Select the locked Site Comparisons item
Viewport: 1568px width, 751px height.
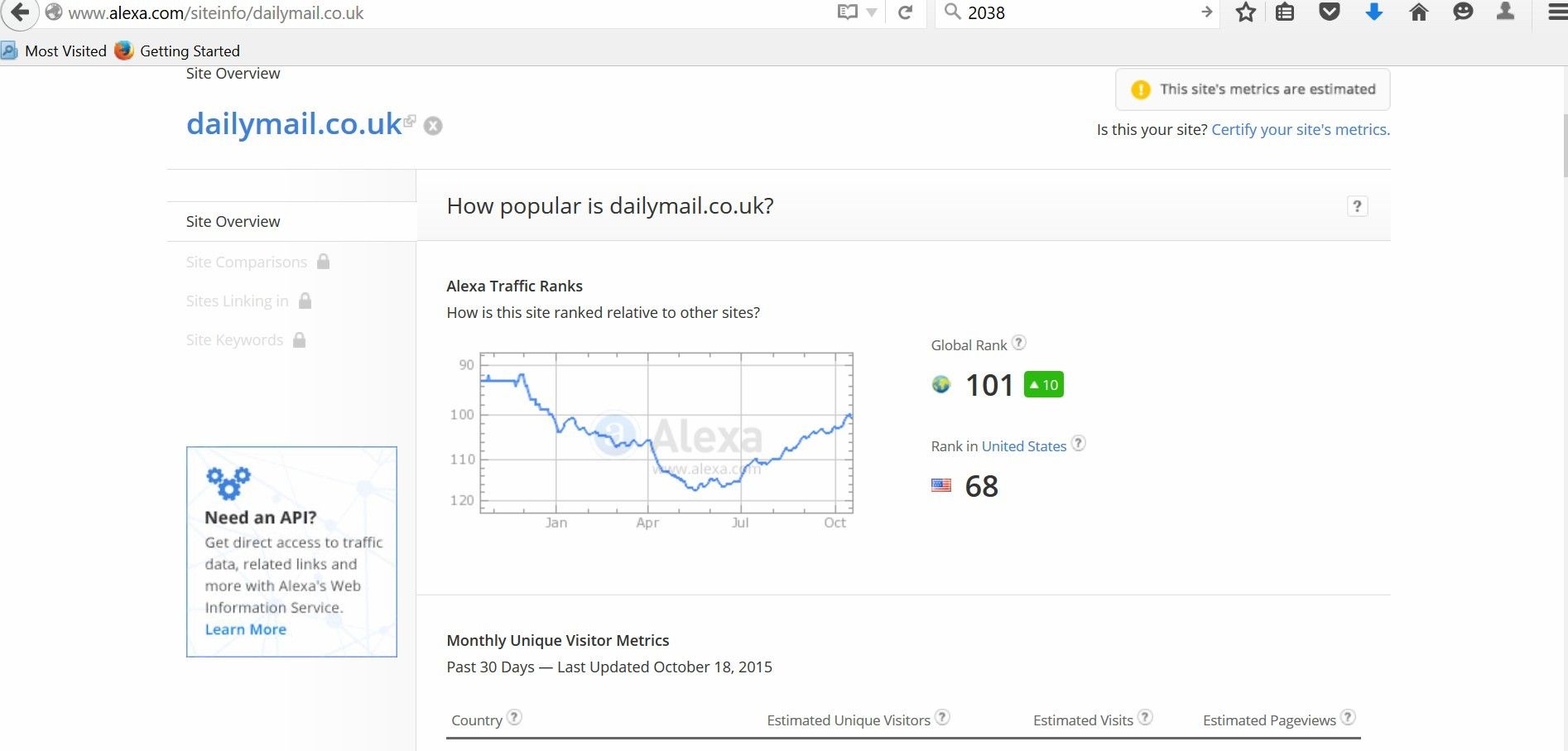(x=246, y=262)
